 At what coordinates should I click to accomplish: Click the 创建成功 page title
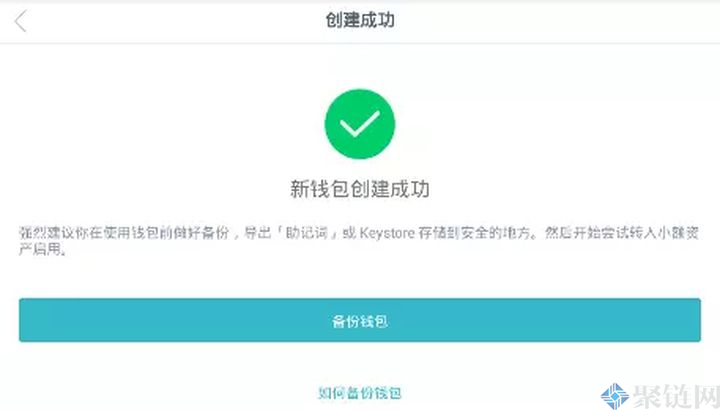[x=360, y=20]
